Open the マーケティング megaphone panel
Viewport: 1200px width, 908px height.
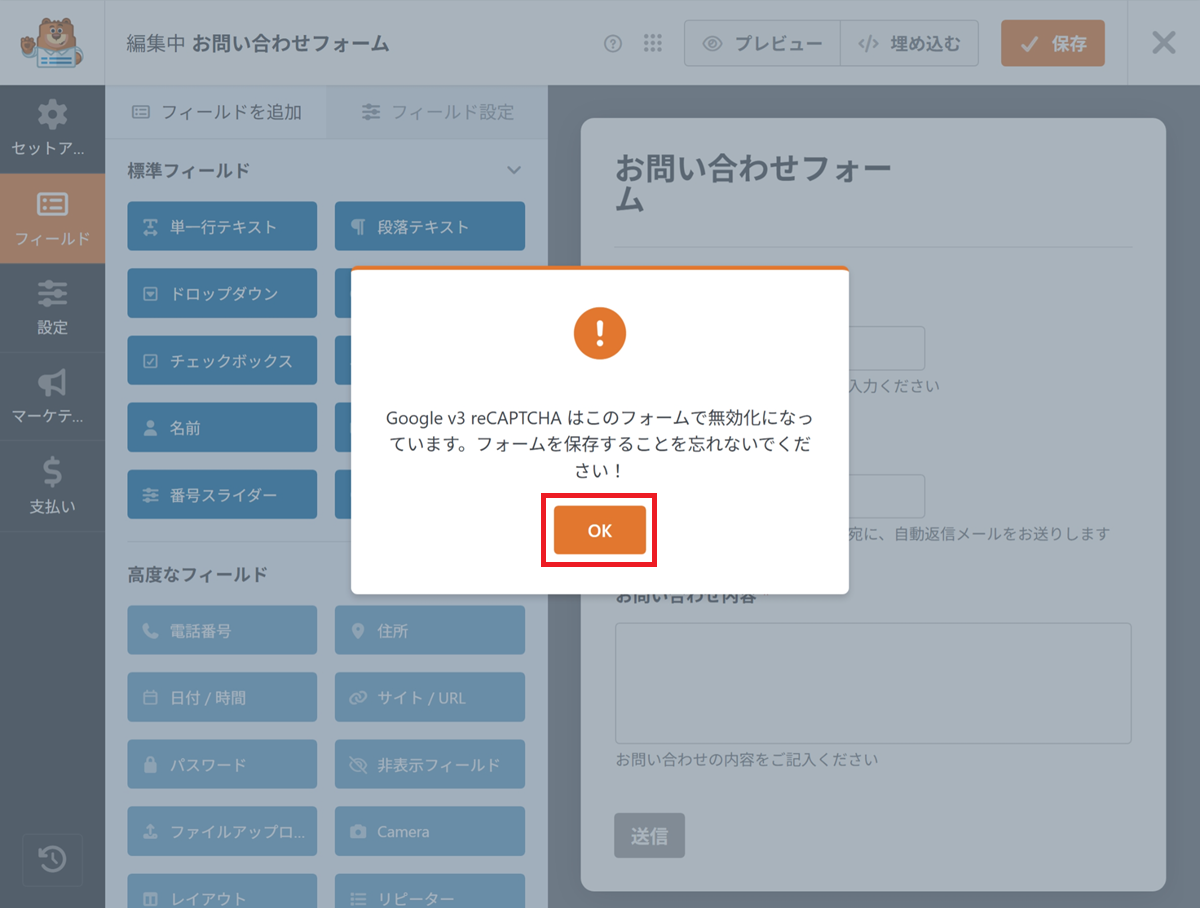click(x=52, y=396)
